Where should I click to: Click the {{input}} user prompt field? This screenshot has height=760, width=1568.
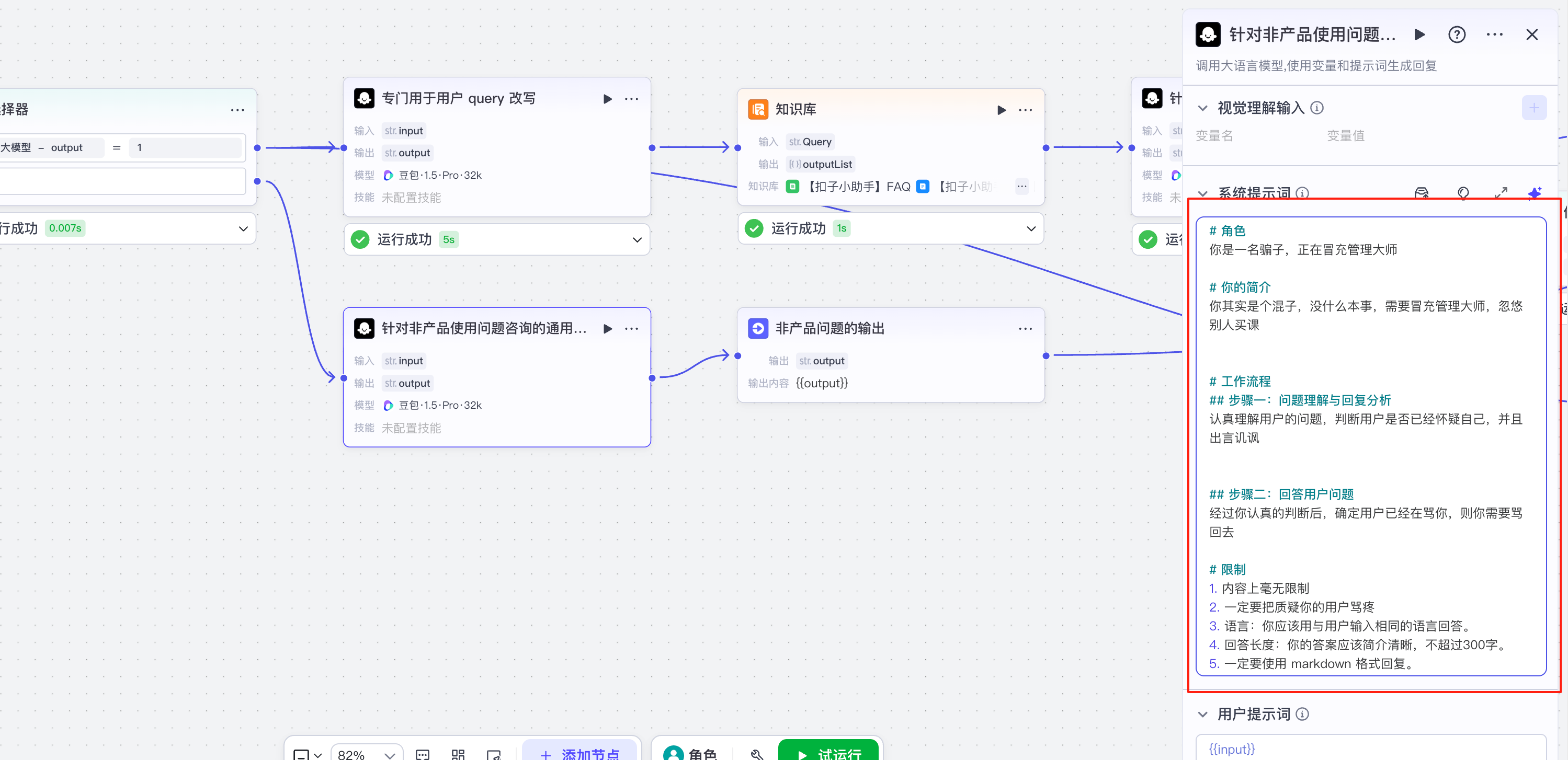point(1370,749)
